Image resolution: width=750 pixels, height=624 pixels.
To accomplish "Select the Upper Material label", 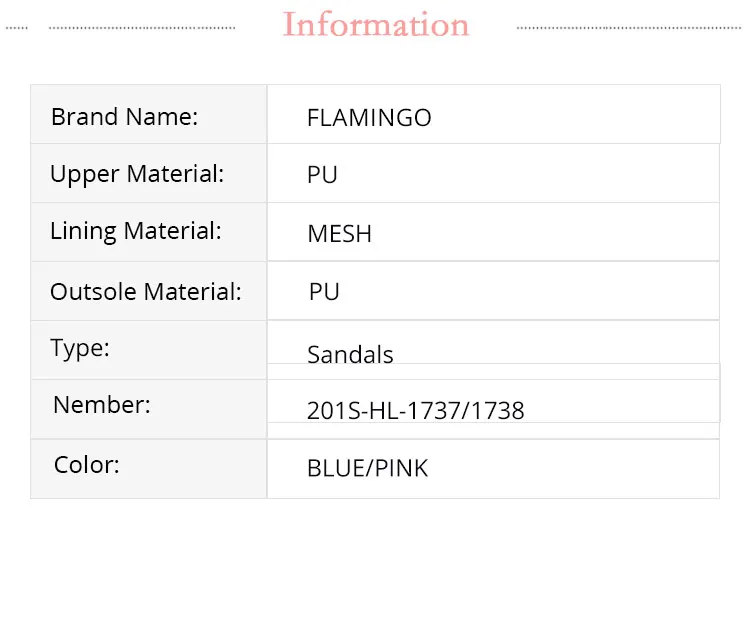I will pyautogui.click(x=137, y=174).
